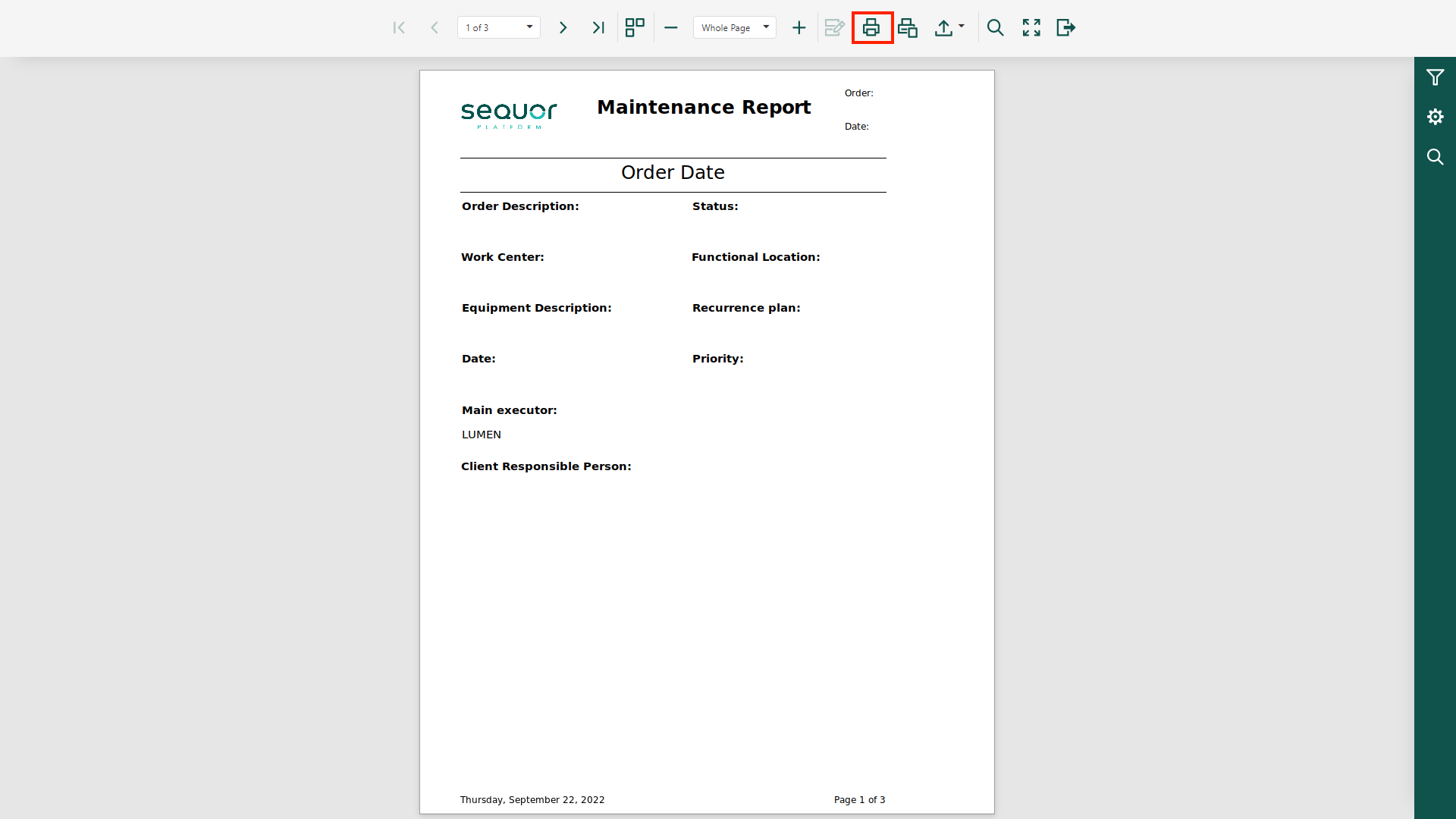Open search panel in right sidebar

(1435, 157)
